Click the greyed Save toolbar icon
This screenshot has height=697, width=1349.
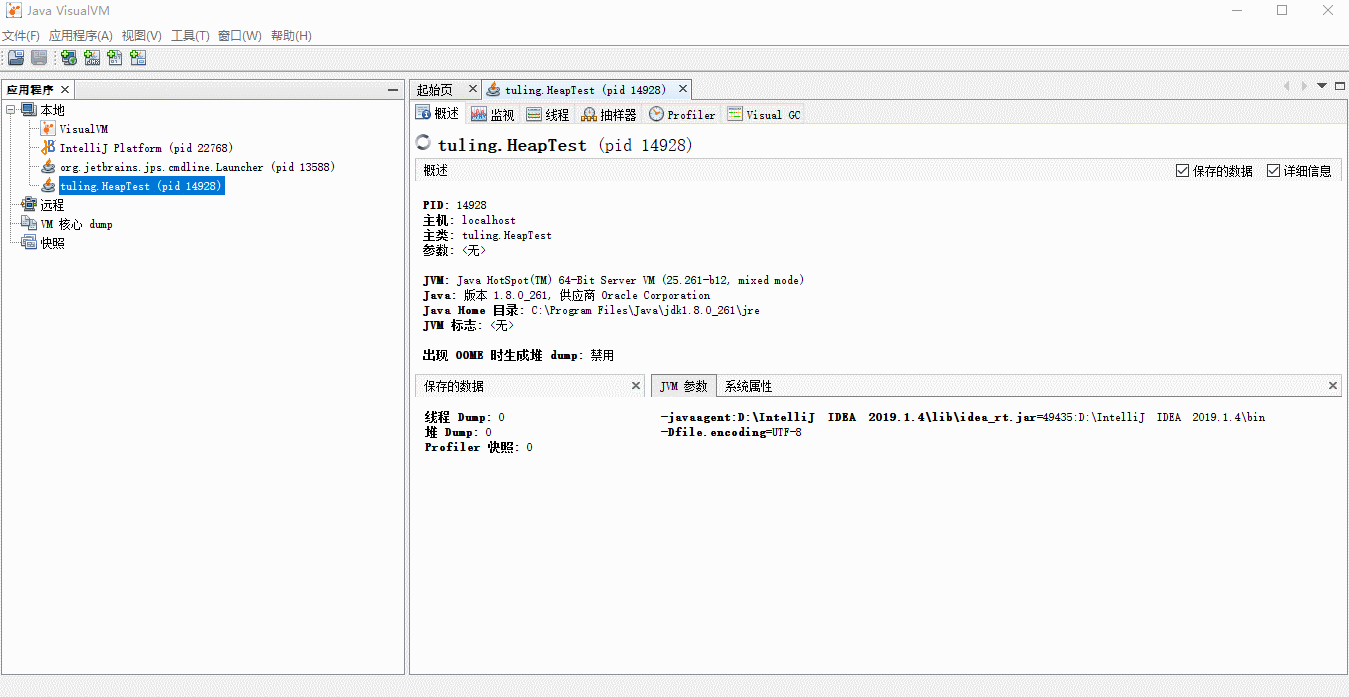39,58
